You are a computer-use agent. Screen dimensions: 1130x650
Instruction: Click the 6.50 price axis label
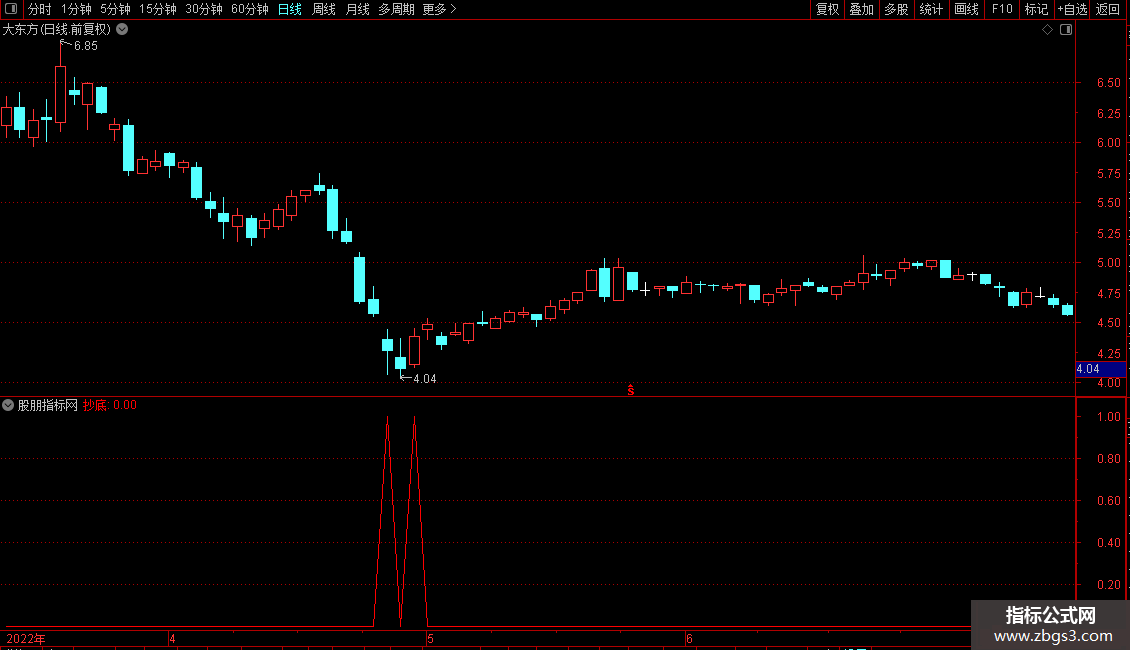pyautogui.click(x=1108, y=83)
